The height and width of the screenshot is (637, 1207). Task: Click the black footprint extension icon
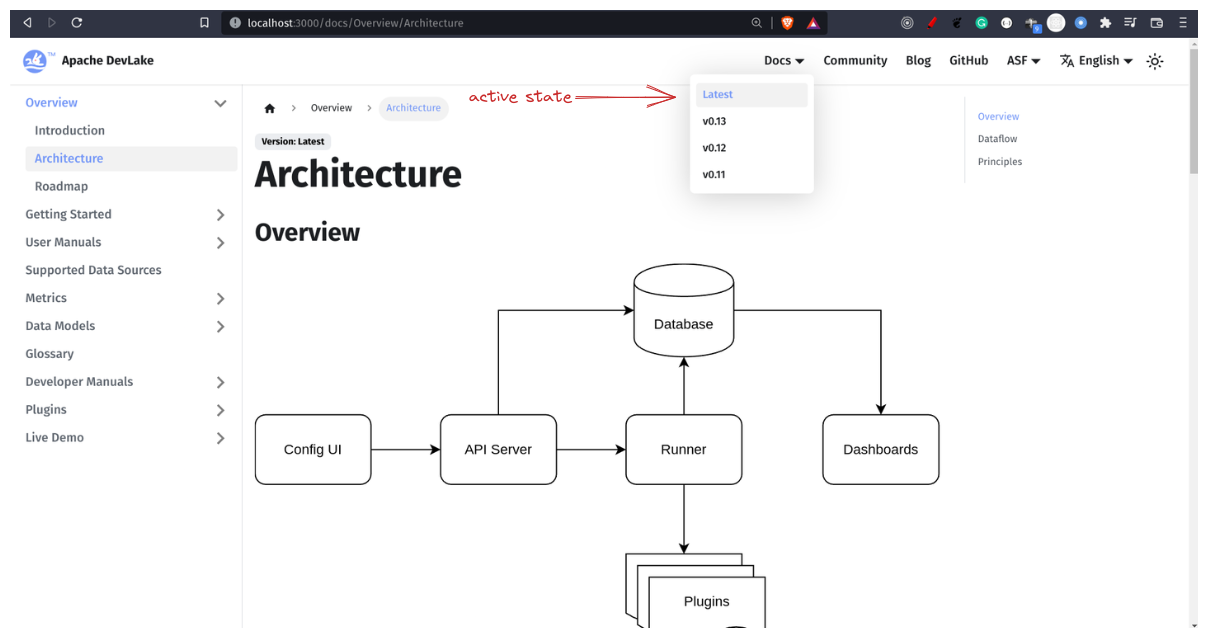[x=957, y=23]
